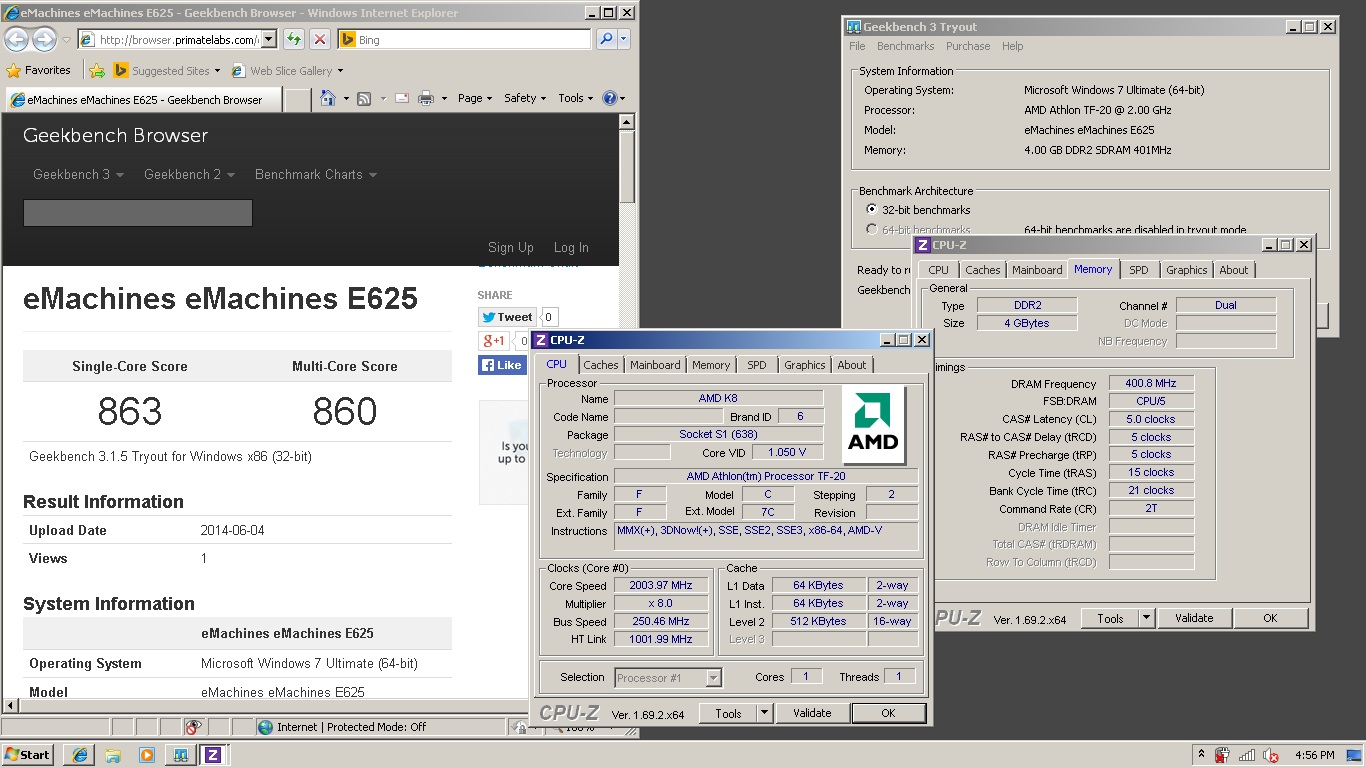1366x768 pixels.
Task: Expand the Geekbench 3 navigation menu
Action: tap(78, 174)
